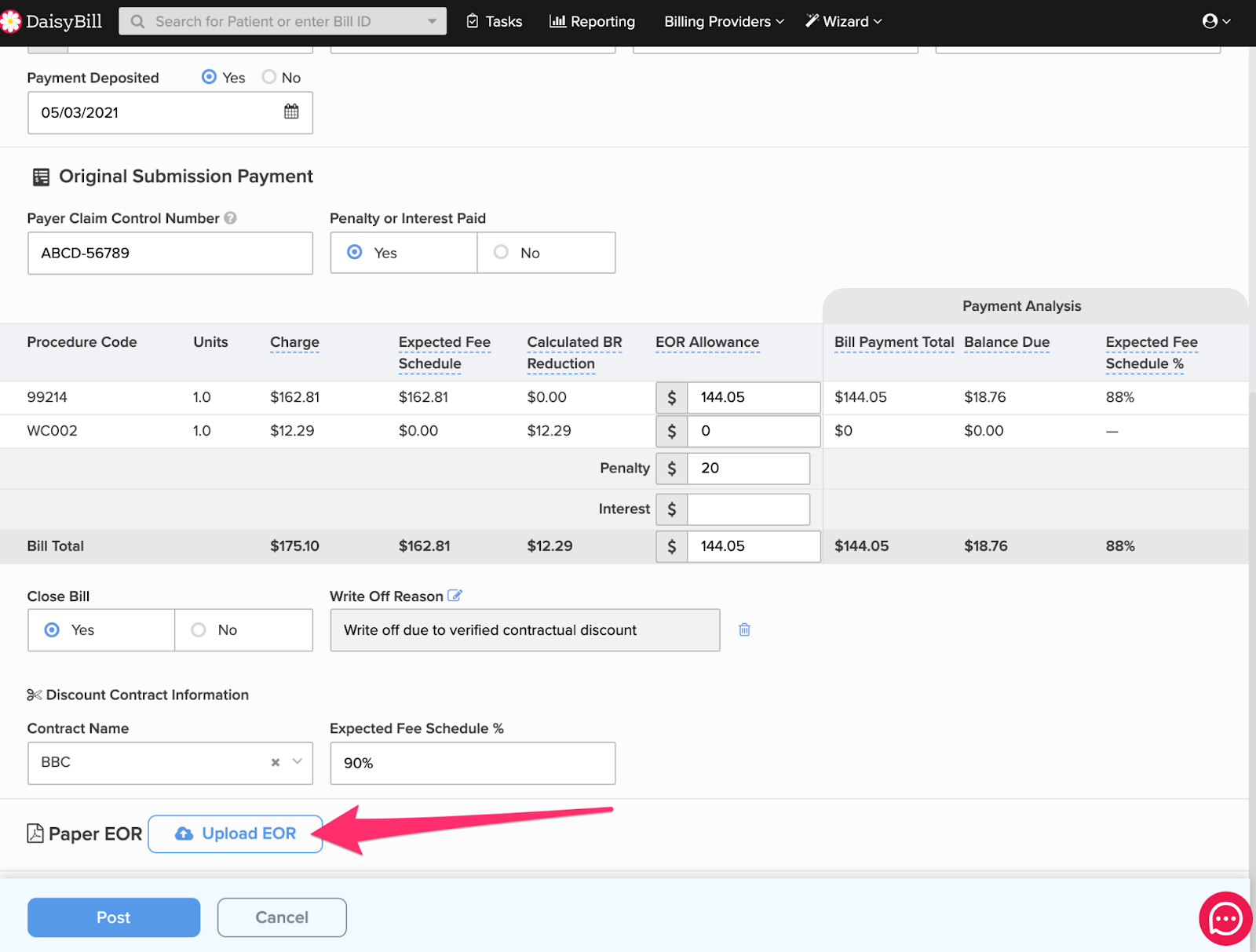Clear the BBC contract name selection
This screenshot has height=952, width=1256.
pyautogui.click(x=276, y=762)
